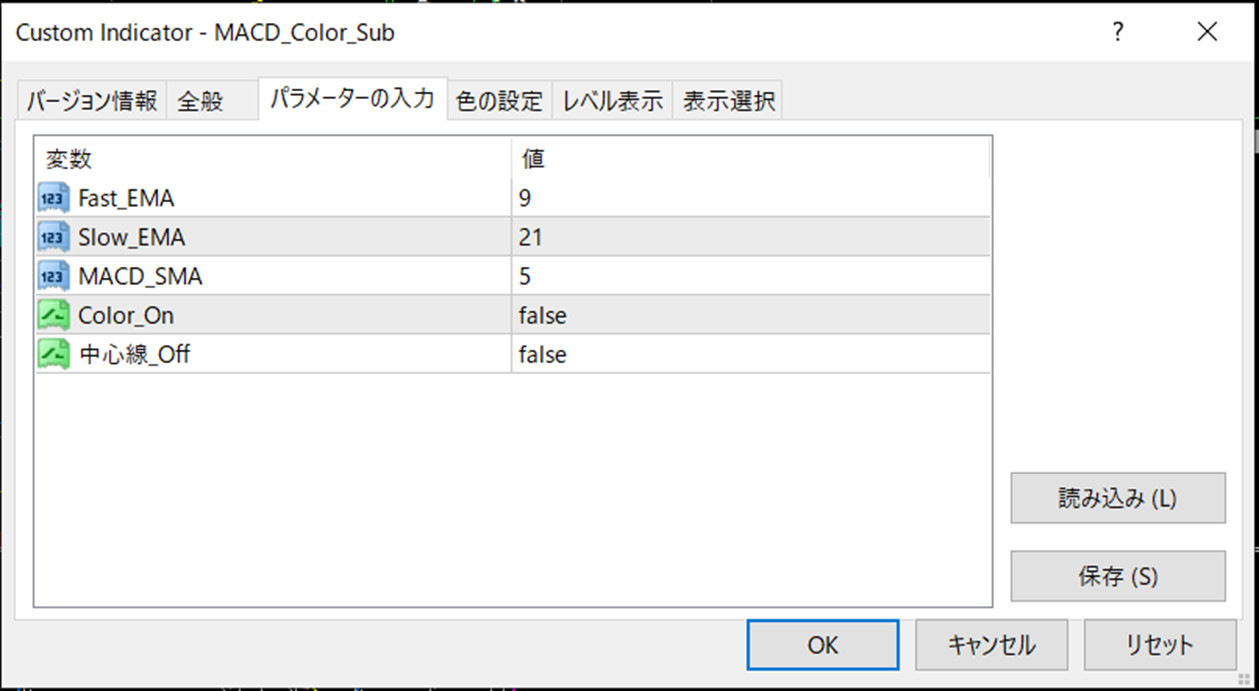Screen dimensions: 1259x691
Task: Open the レベル表示 tab
Action: pyautogui.click(x=612, y=101)
